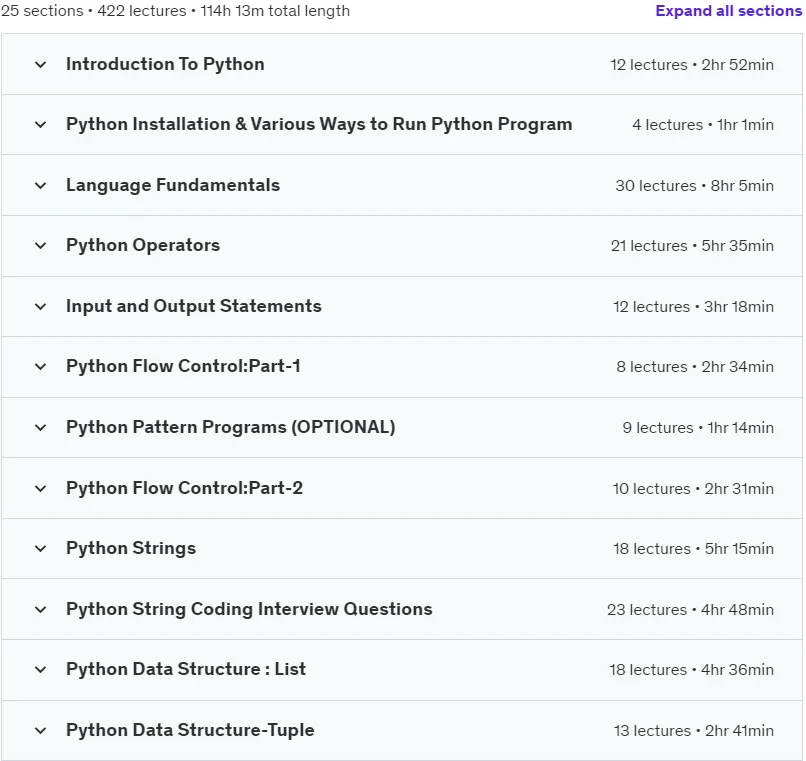
Task: Click the '8 lectures • 2hr 34min' text
Action: coord(695,367)
